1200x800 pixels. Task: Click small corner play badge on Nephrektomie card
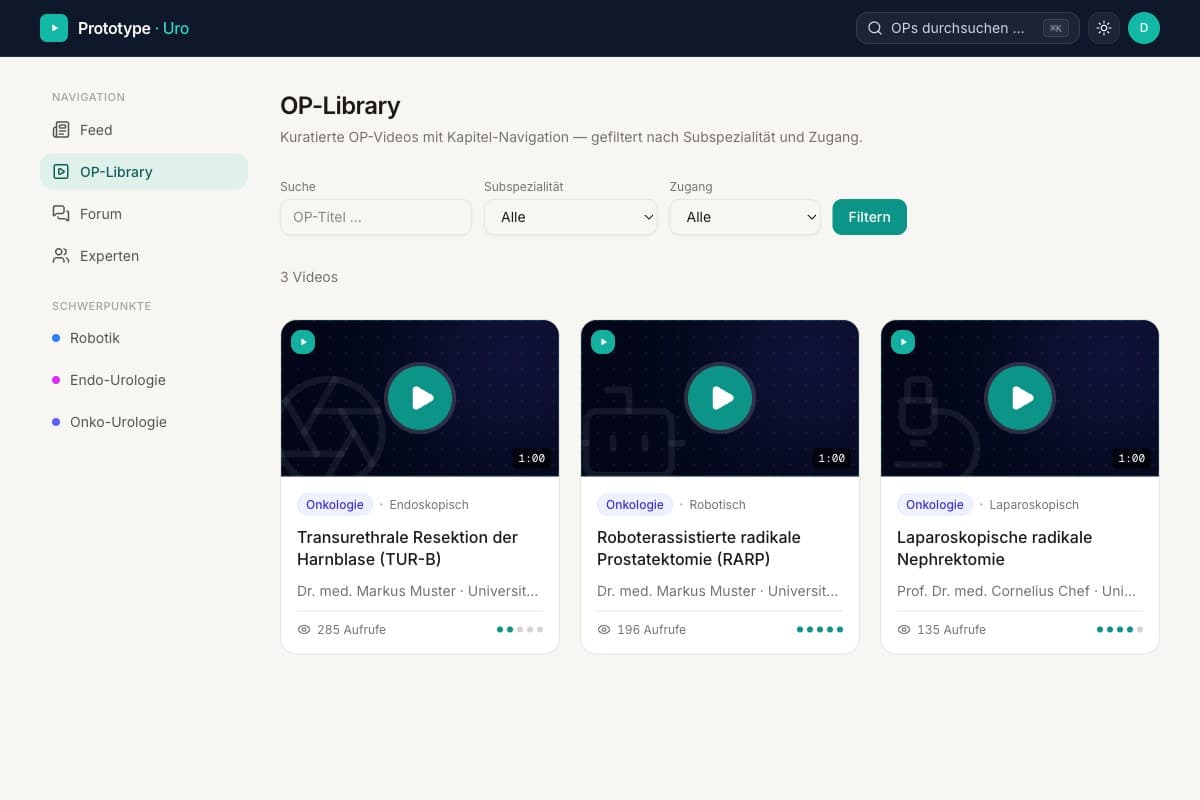point(903,342)
